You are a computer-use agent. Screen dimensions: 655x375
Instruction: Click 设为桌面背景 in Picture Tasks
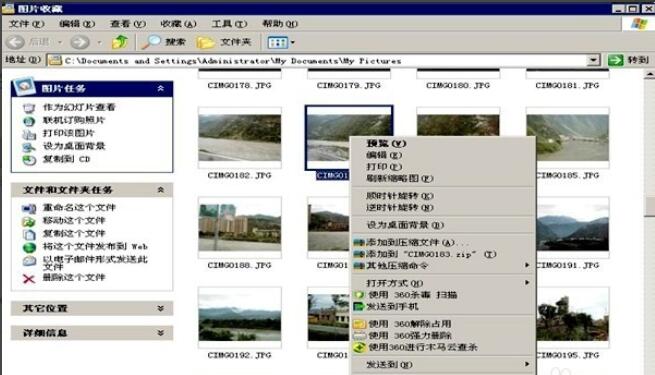click(x=74, y=146)
